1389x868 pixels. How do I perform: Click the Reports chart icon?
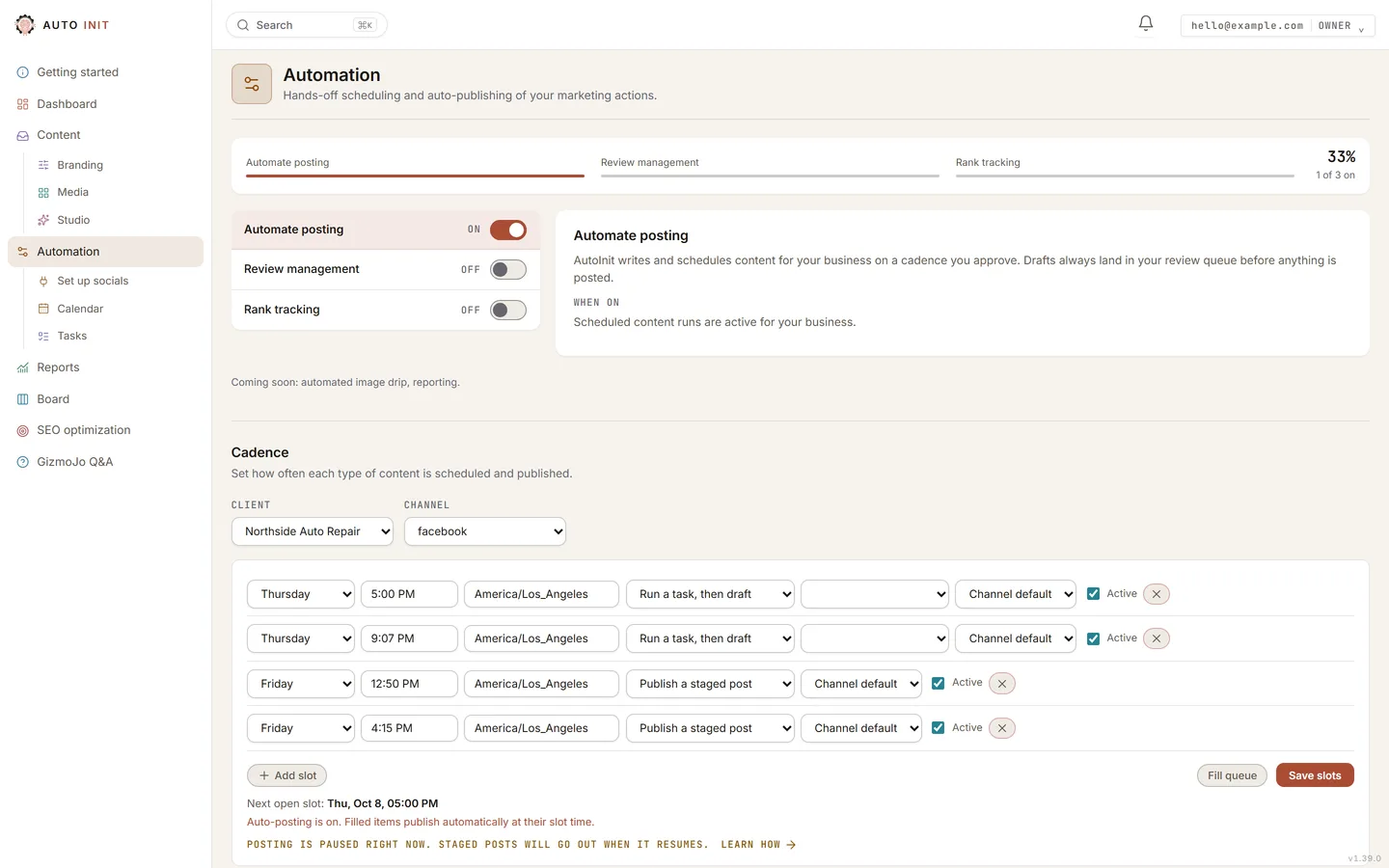tap(23, 367)
